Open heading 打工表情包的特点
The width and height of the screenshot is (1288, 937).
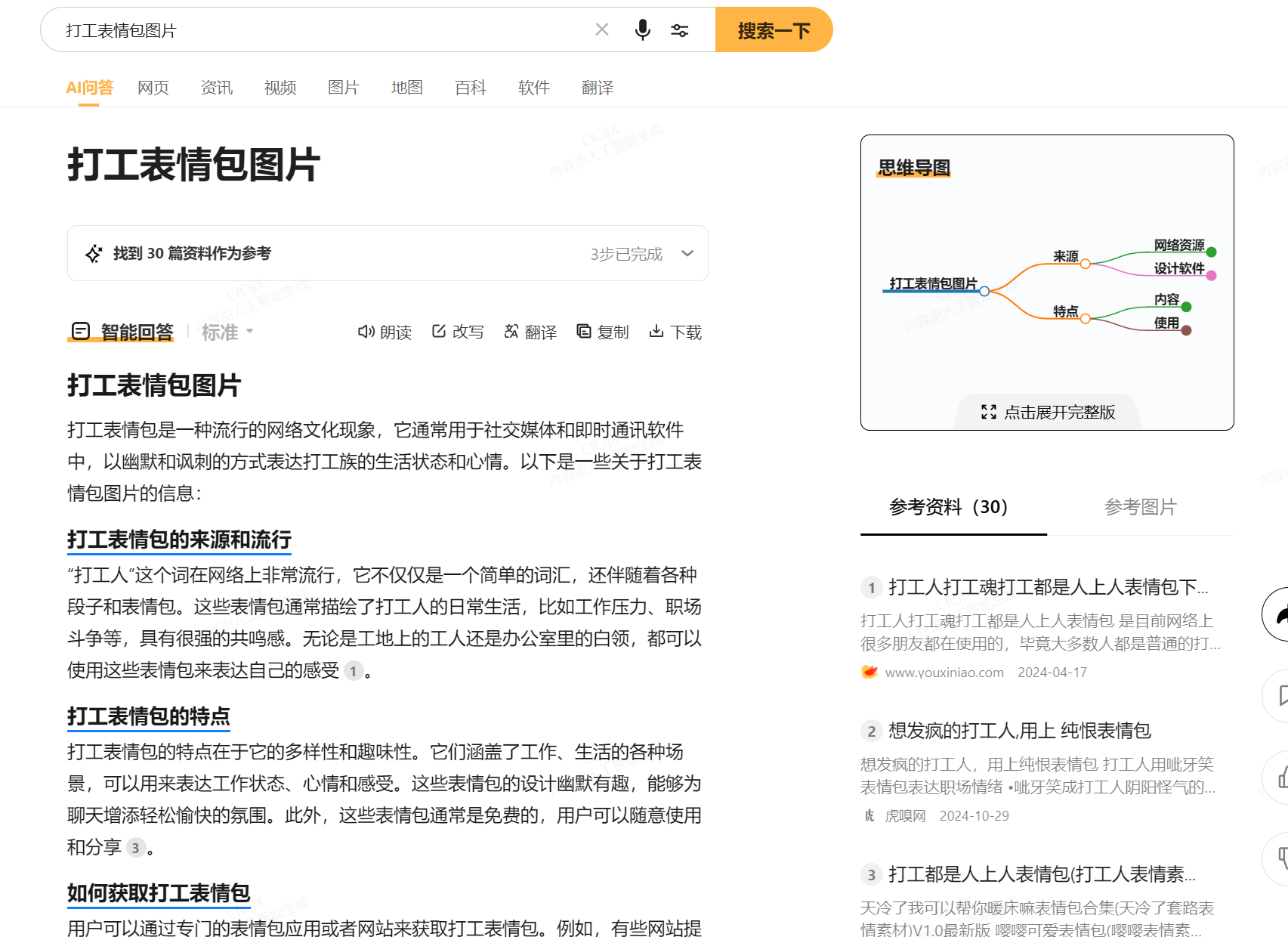coord(149,716)
